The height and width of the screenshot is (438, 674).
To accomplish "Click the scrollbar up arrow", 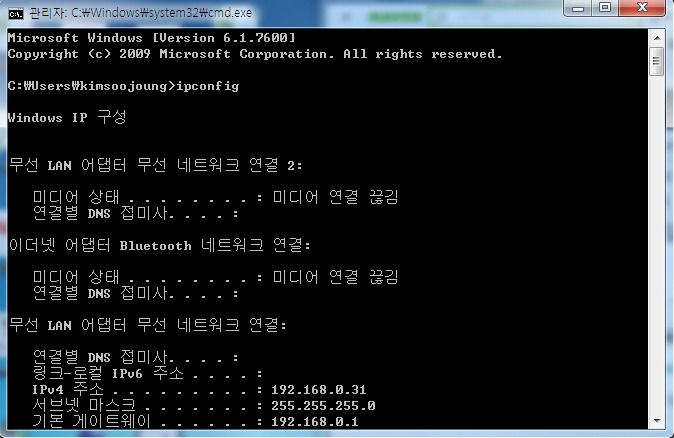I will coord(657,38).
